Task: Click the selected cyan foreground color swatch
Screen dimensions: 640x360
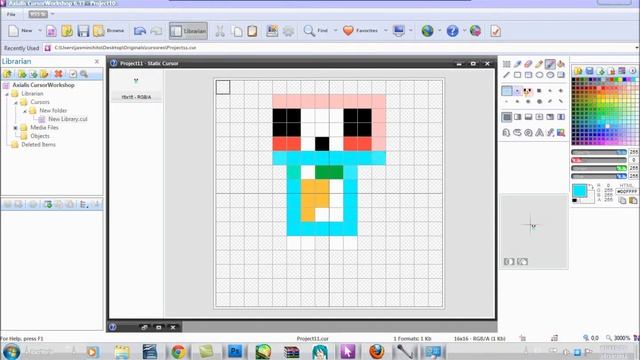Action: [579, 191]
